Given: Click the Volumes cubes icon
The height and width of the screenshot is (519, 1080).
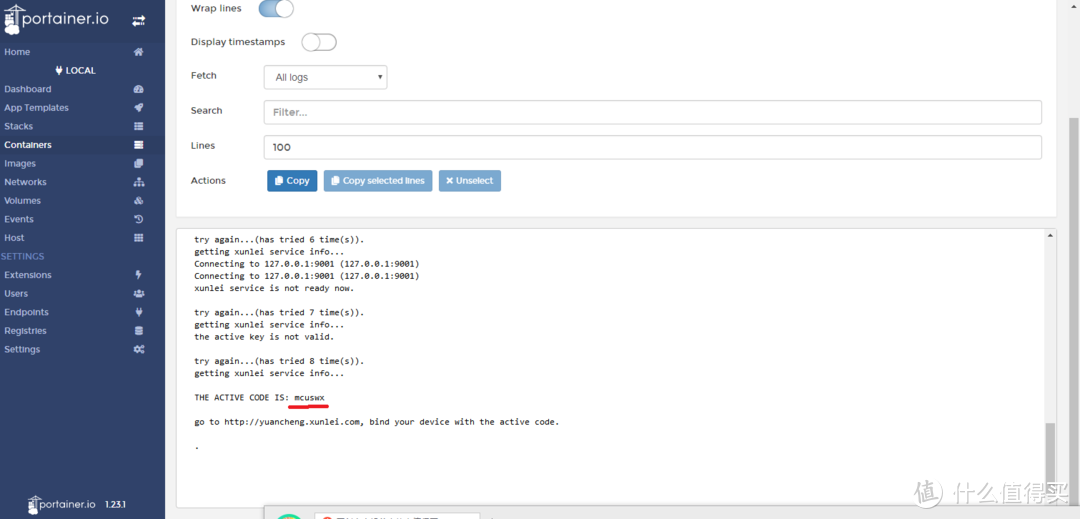Looking at the screenshot, I should pos(138,201).
